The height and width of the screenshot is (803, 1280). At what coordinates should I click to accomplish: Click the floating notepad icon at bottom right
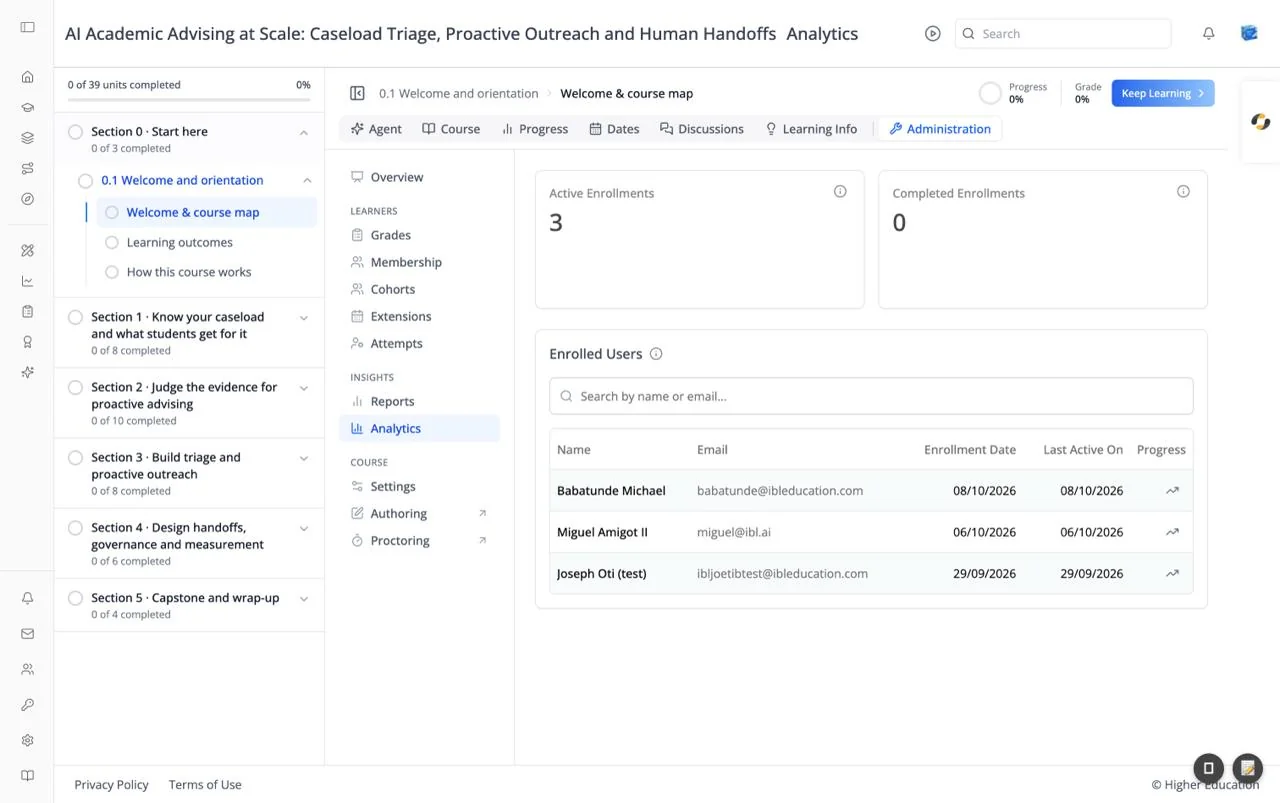pyautogui.click(x=1247, y=768)
